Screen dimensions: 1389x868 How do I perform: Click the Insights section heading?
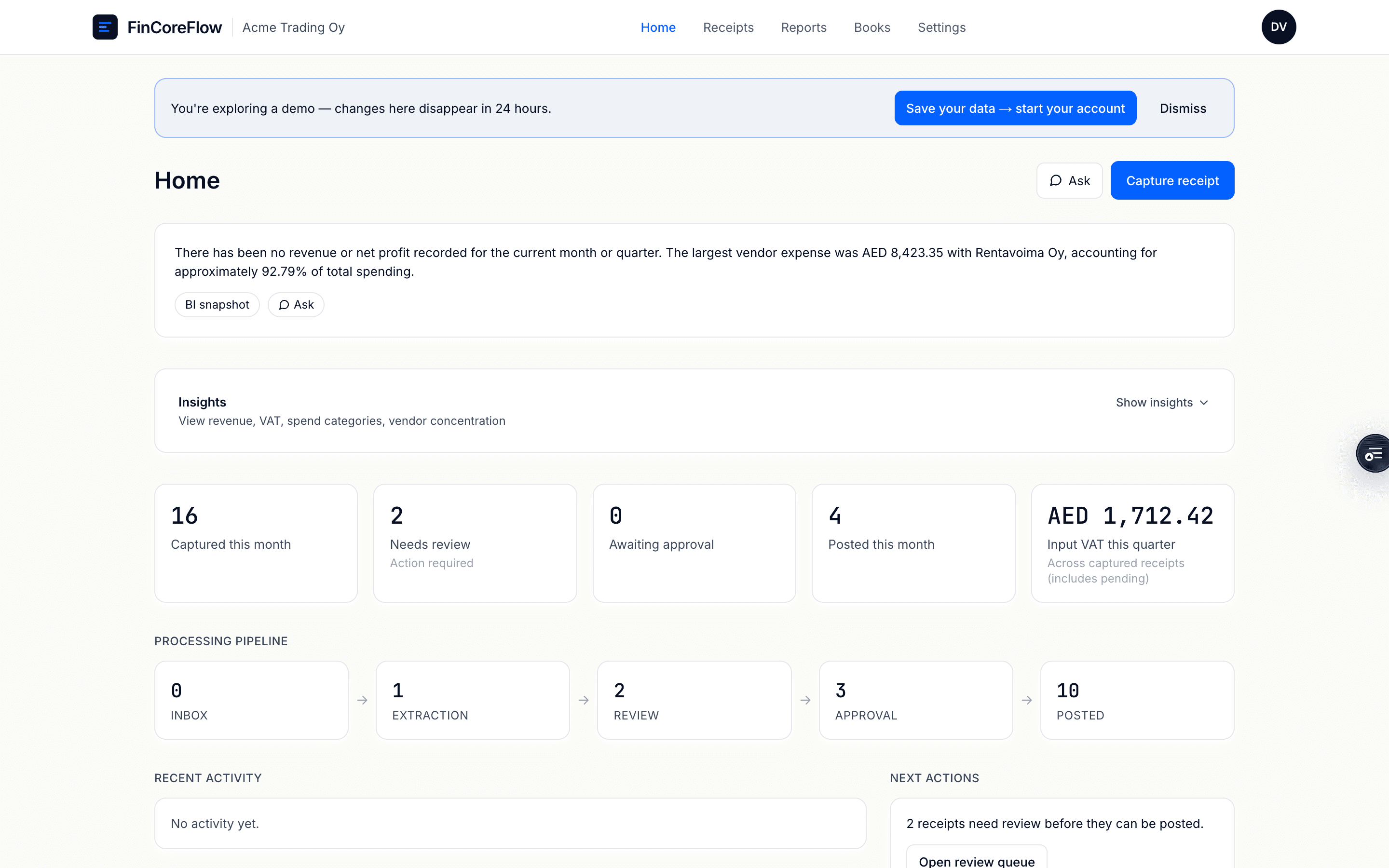[x=202, y=402]
